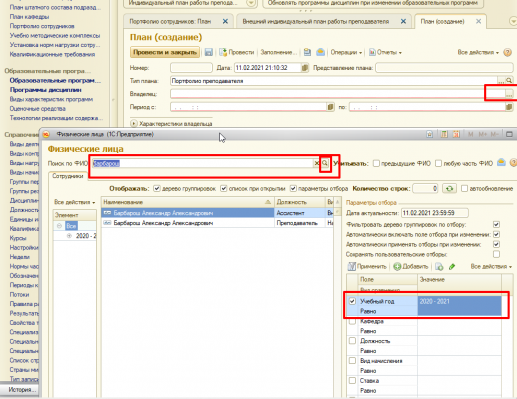Open Все действия dropdown above the Элемент tree
Image resolution: width=517 pixels, height=399 pixels.
point(75,202)
